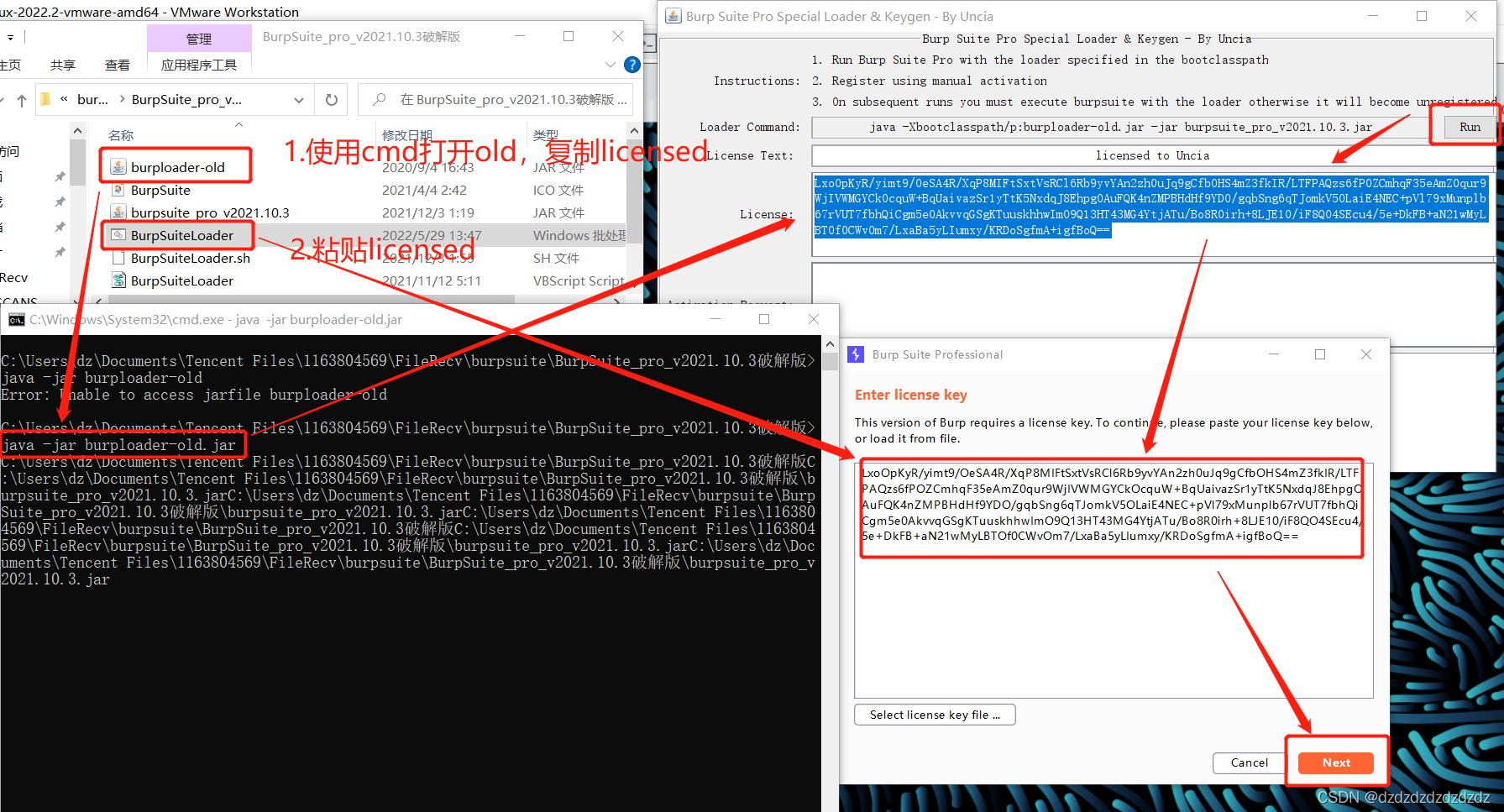Click the bur... breadcrumb segment
The image size is (1504, 812).
pos(92,99)
